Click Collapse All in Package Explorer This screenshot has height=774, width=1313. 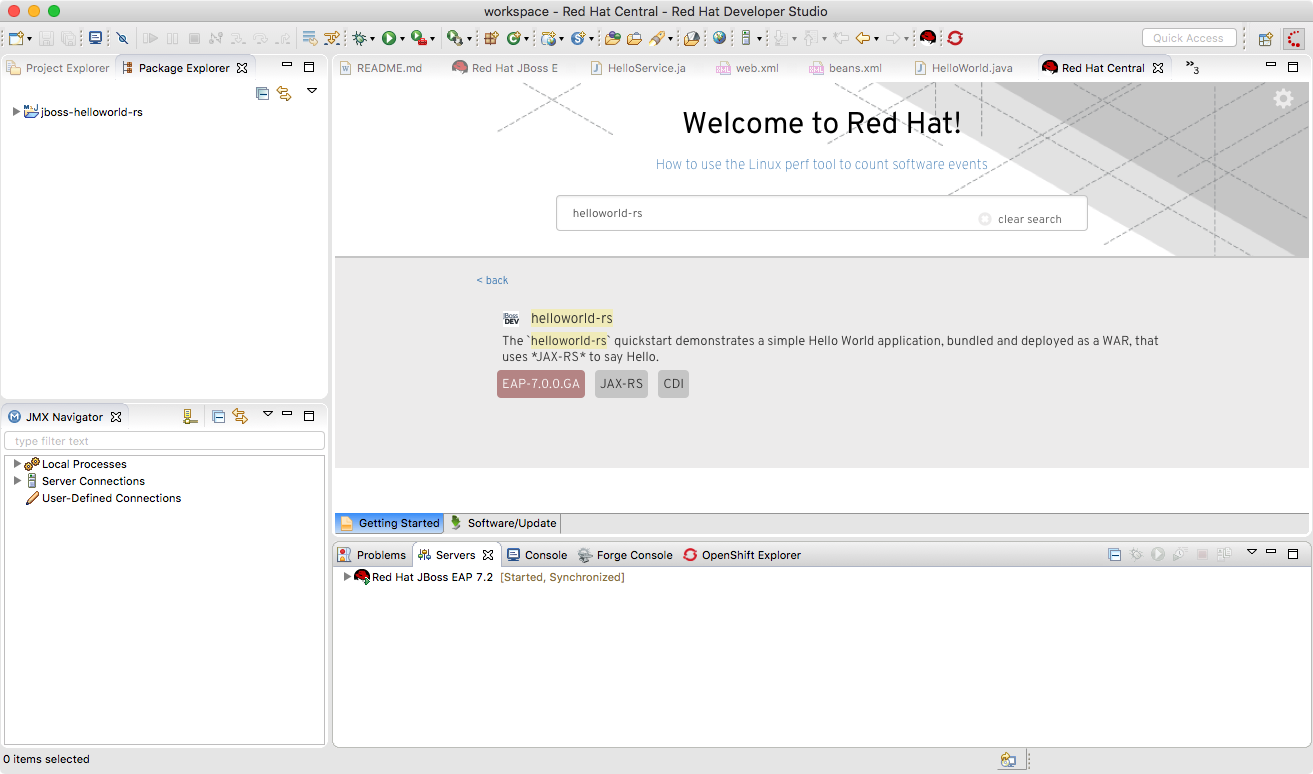tap(262, 93)
